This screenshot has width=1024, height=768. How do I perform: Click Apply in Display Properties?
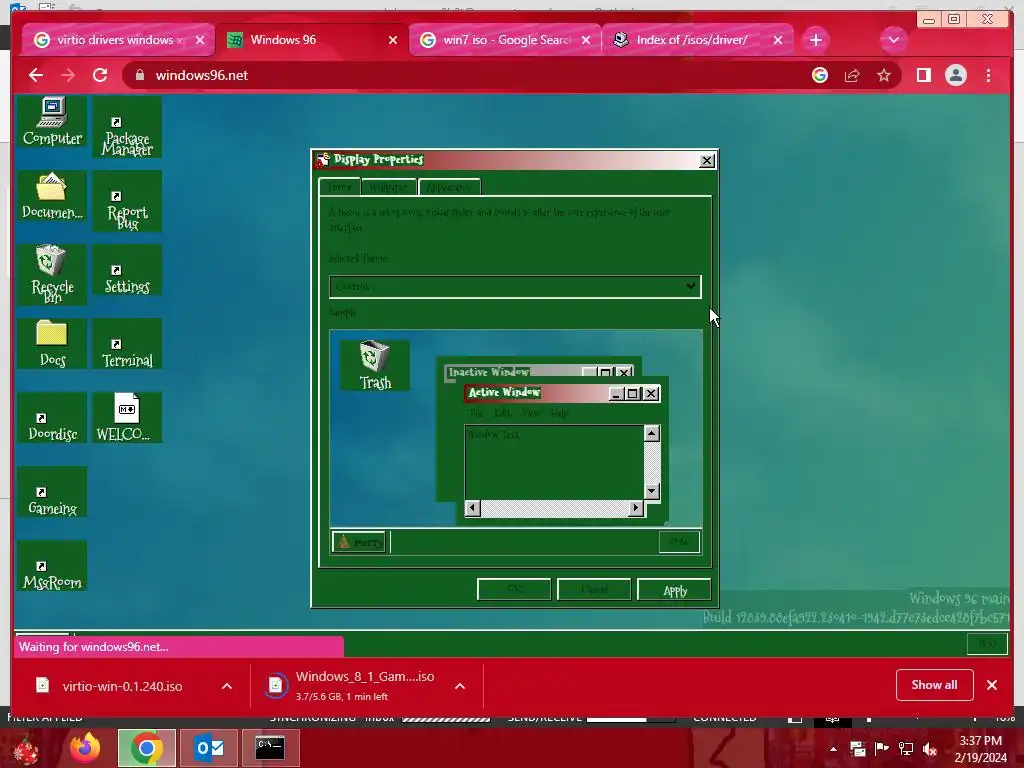pyautogui.click(x=674, y=590)
